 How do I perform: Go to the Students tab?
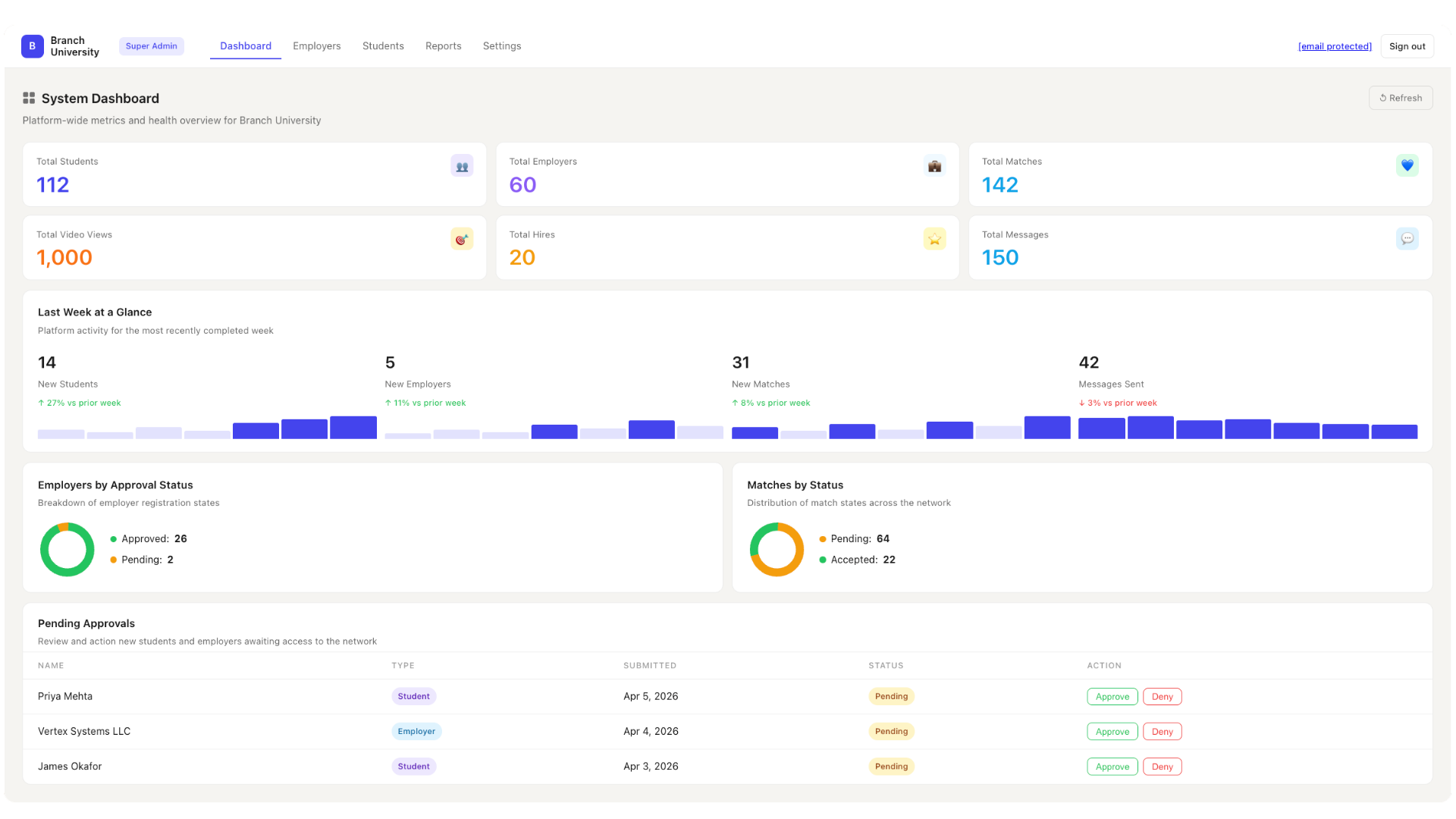(383, 46)
